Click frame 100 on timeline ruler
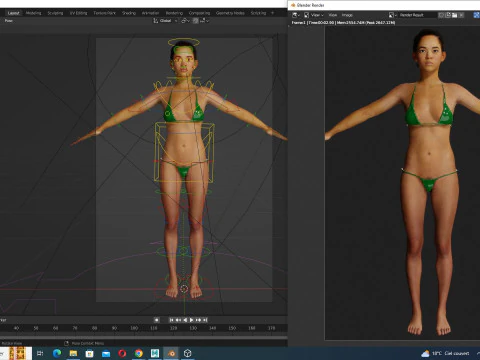Image resolution: width=480 pixels, height=360 pixels. 134,328
